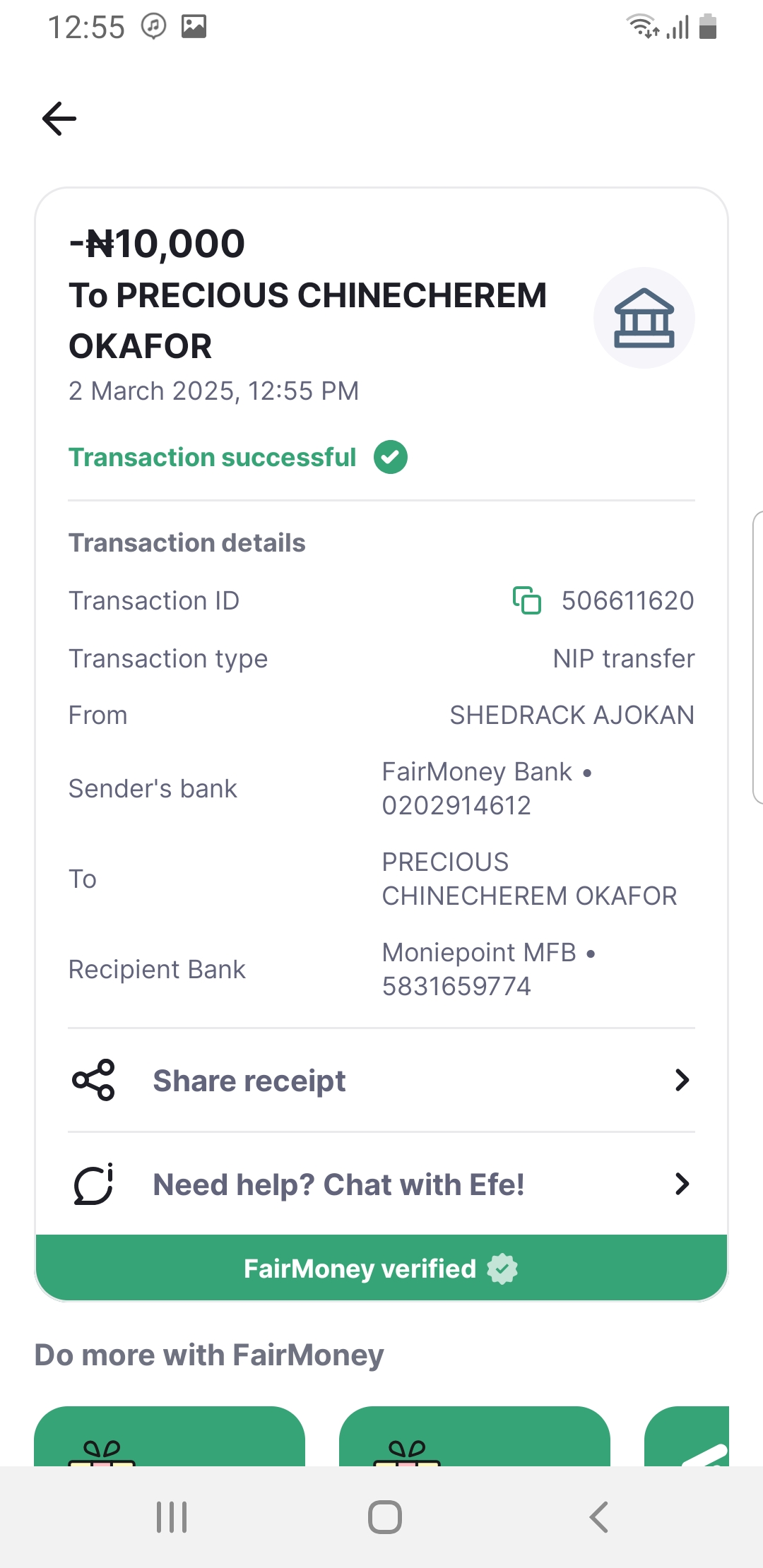Expand Share receipt chevron

click(x=682, y=1080)
